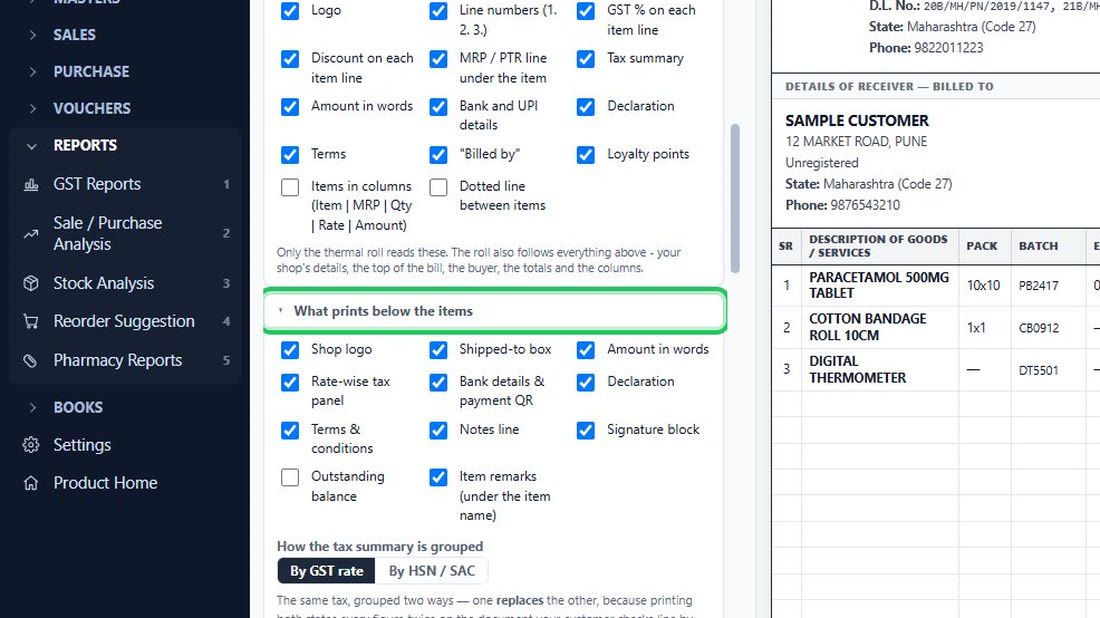Click SAMPLE CUSTOMER name in preview
Viewport: 1100px width, 618px height.
[x=857, y=121]
